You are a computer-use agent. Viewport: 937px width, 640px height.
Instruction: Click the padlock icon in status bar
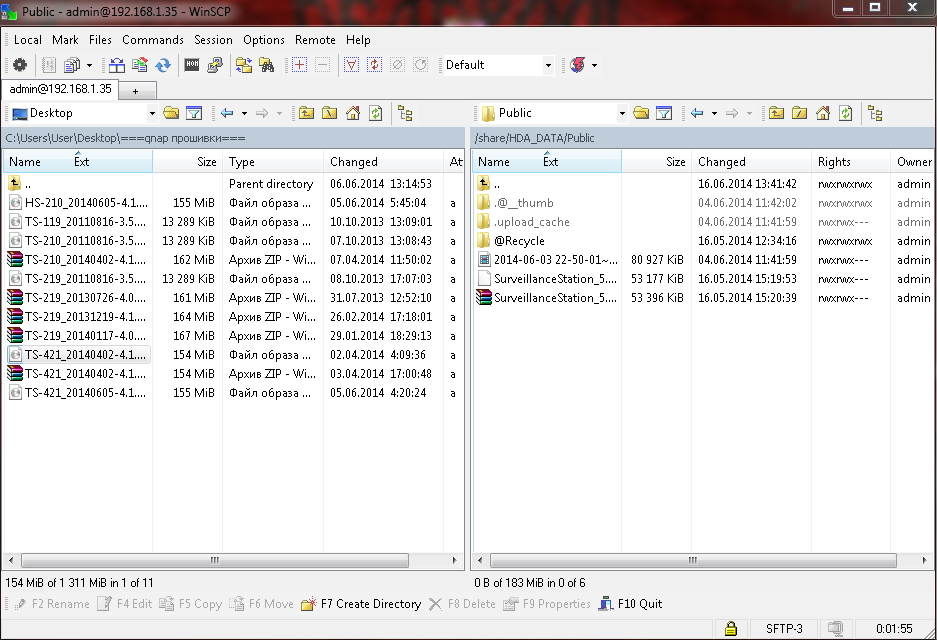(730, 629)
